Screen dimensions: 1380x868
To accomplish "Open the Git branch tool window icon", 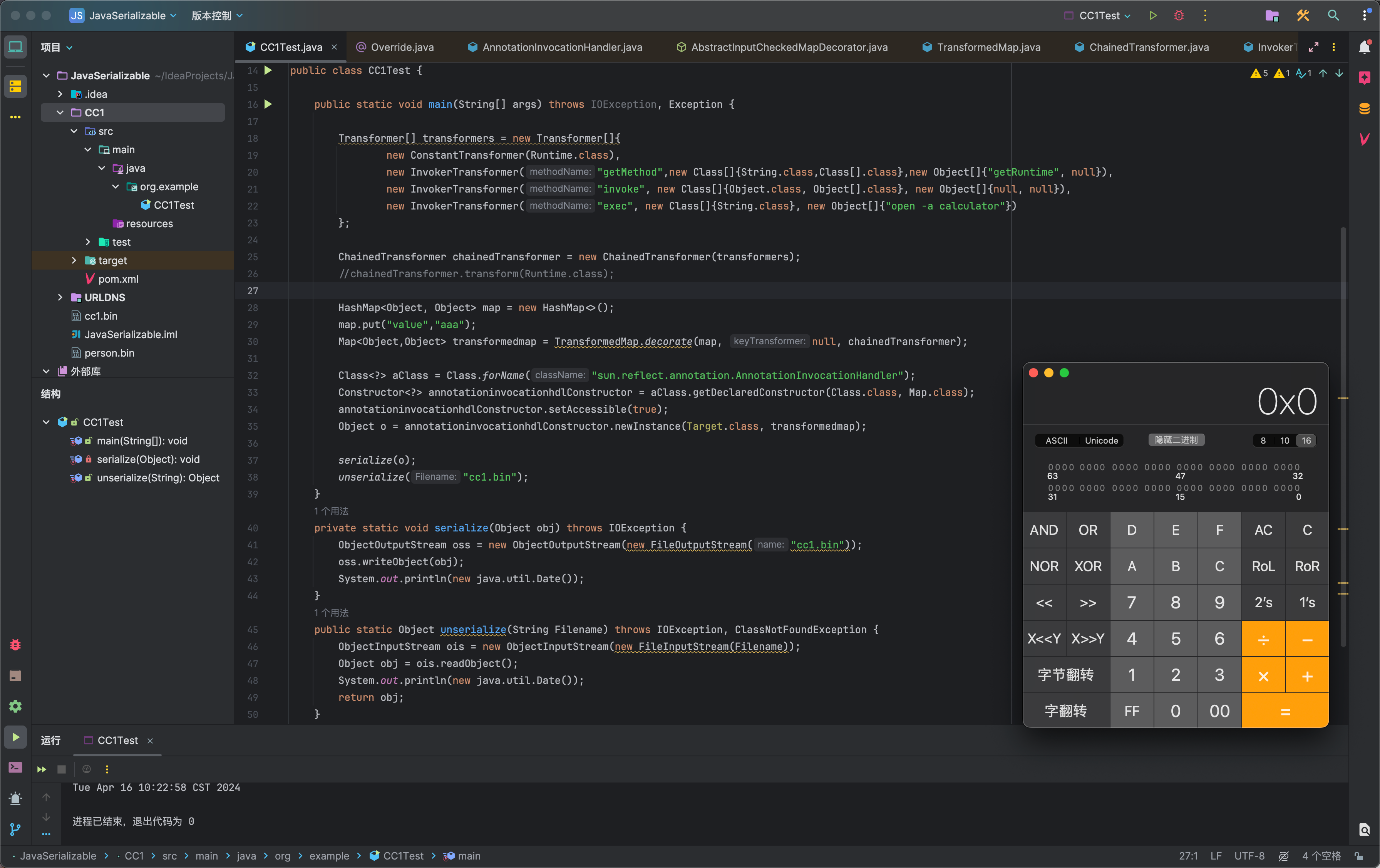I will pos(15,829).
